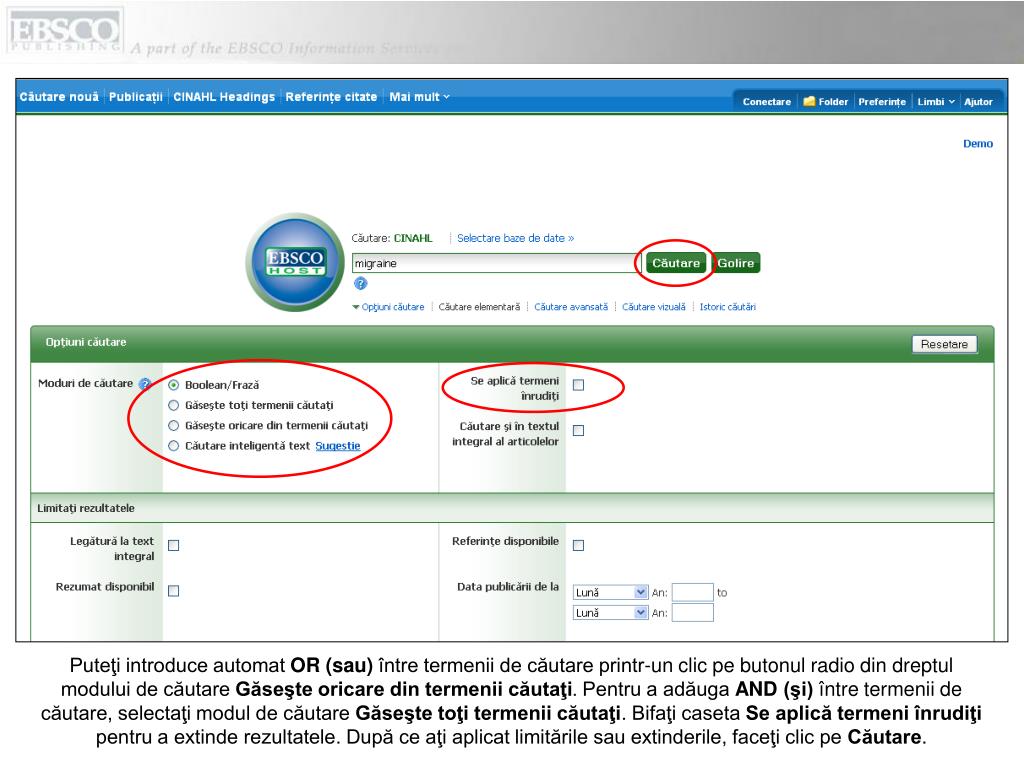Open Ajutor help link
This screenshot has height=768, width=1024.
[x=978, y=101]
